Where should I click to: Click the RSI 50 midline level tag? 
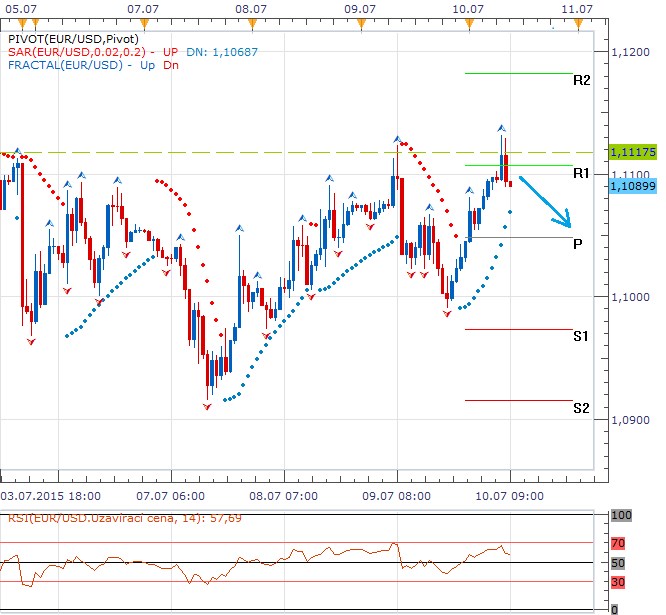[618, 564]
